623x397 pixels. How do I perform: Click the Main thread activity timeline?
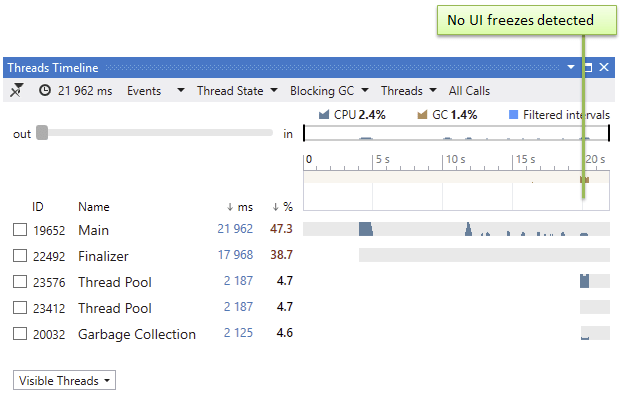coord(456,229)
